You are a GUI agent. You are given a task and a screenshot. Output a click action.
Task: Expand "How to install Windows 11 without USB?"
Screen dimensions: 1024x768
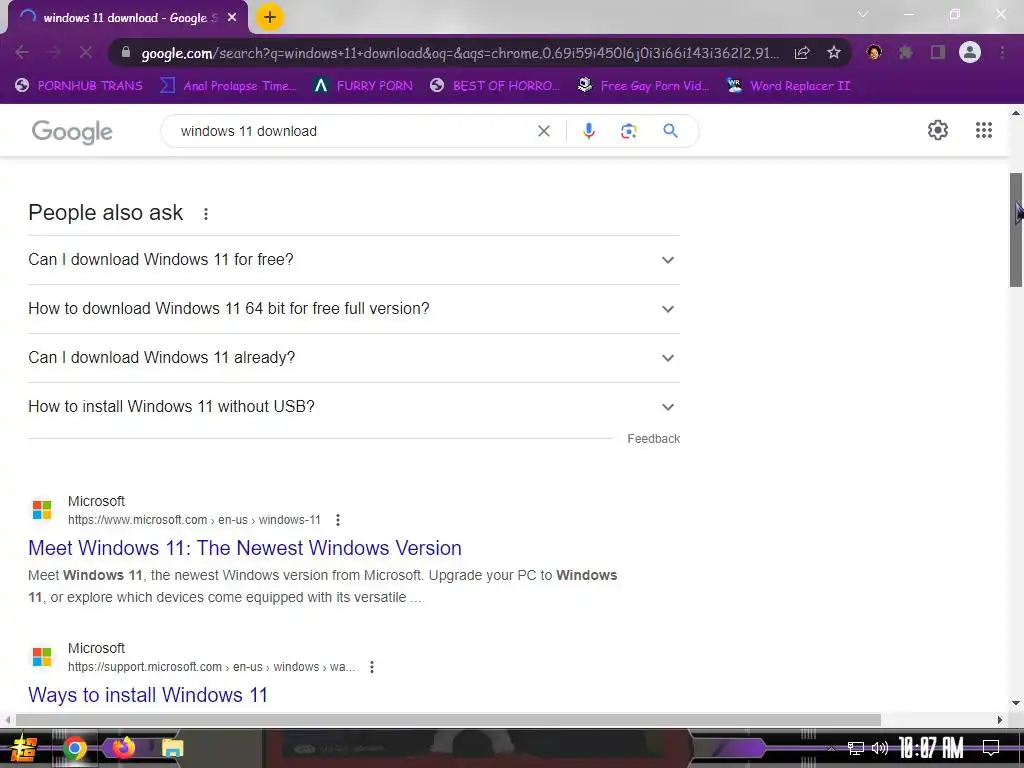click(354, 407)
